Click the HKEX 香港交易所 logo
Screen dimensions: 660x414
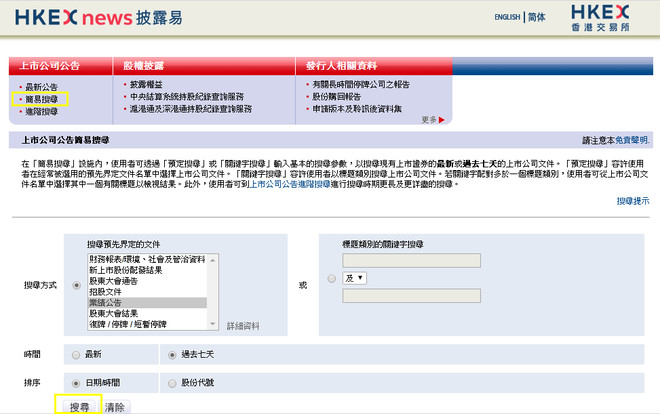click(600, 18)
